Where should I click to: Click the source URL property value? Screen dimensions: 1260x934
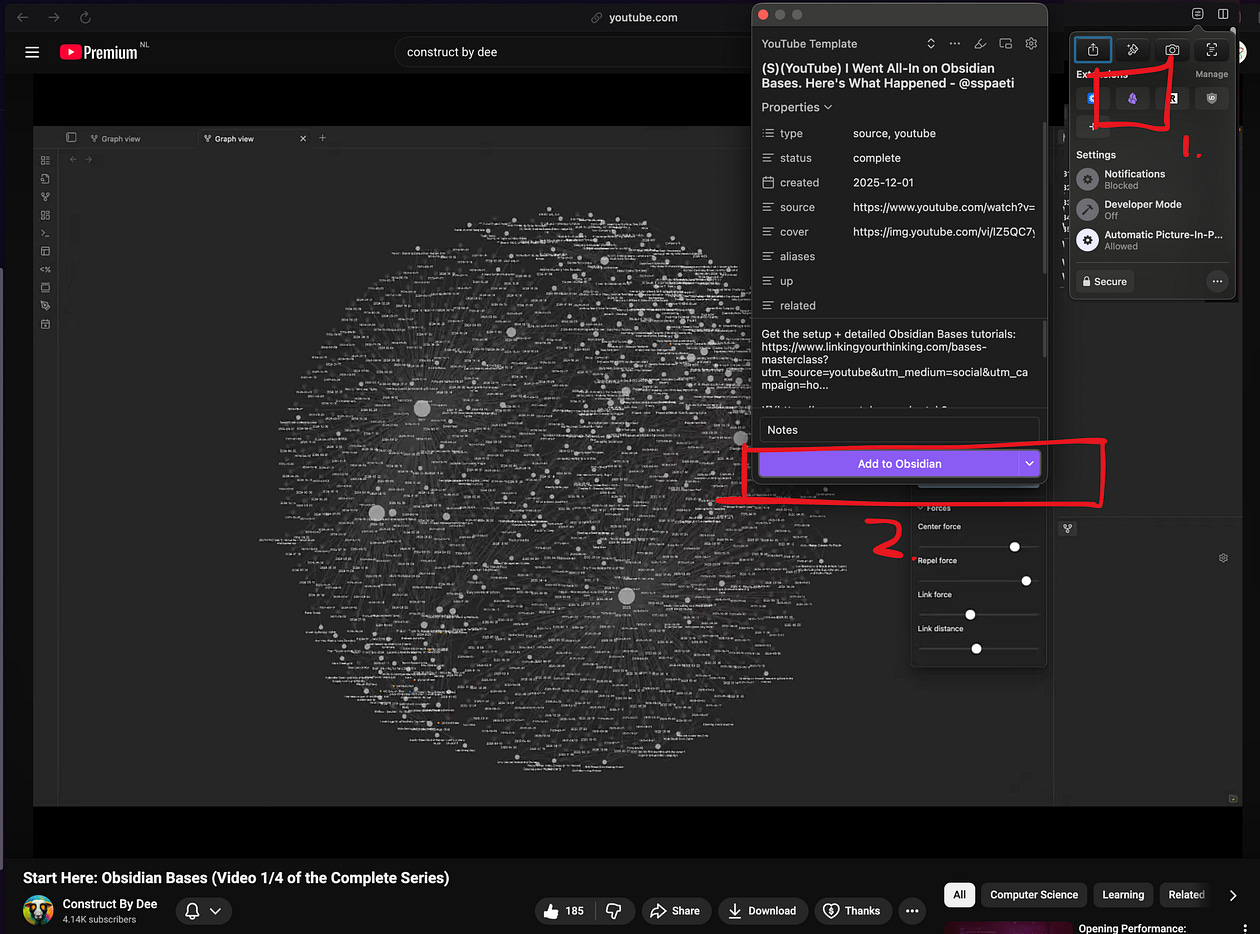click(x=943, y=207)
